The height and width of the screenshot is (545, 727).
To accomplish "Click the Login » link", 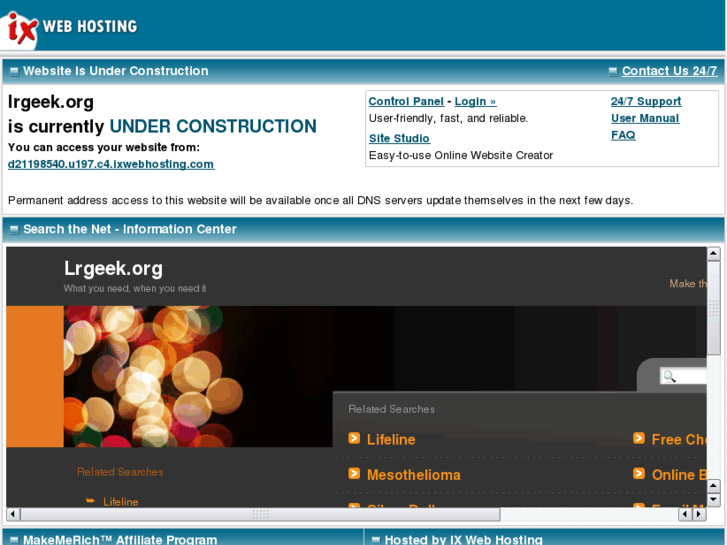I will pyautogui.click(x=475, y=101).
